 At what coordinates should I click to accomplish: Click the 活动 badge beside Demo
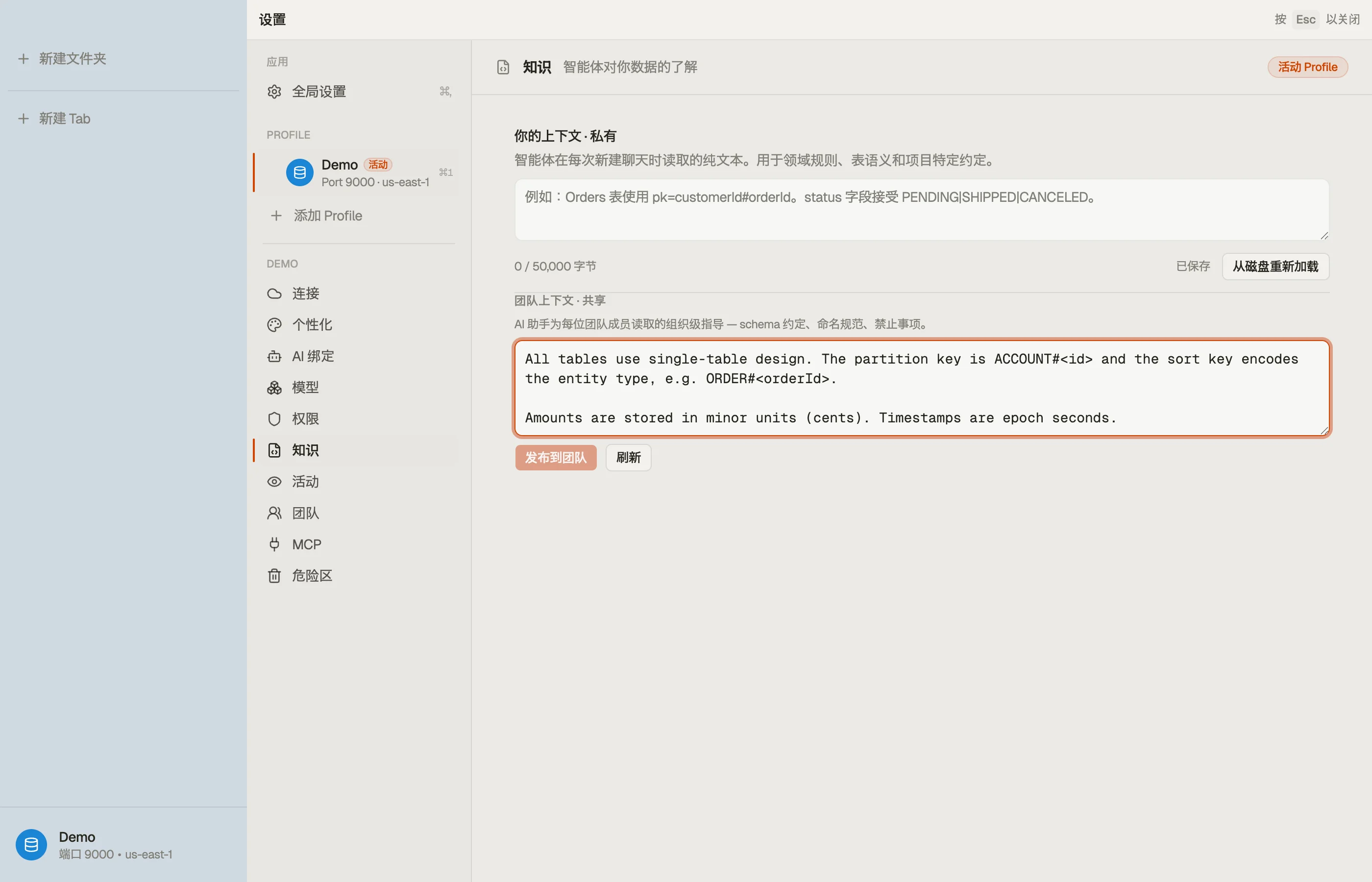tap(378, 165)
